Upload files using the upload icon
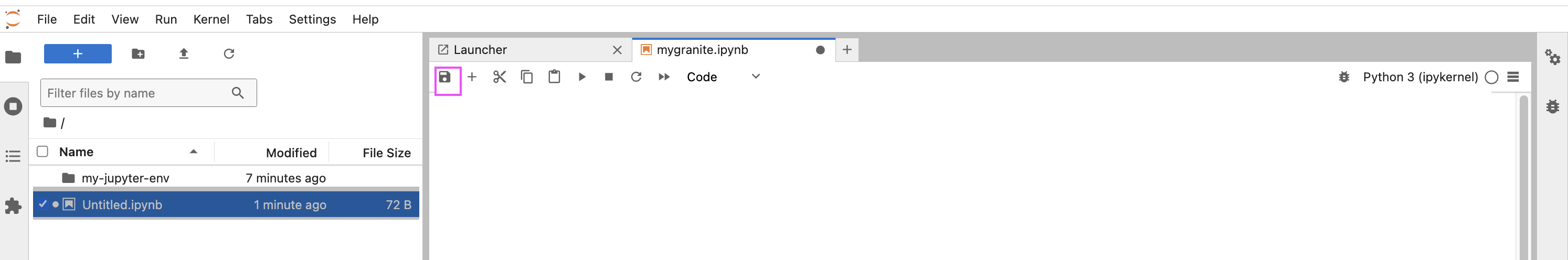1568x260 pixels. click(184, 54)
